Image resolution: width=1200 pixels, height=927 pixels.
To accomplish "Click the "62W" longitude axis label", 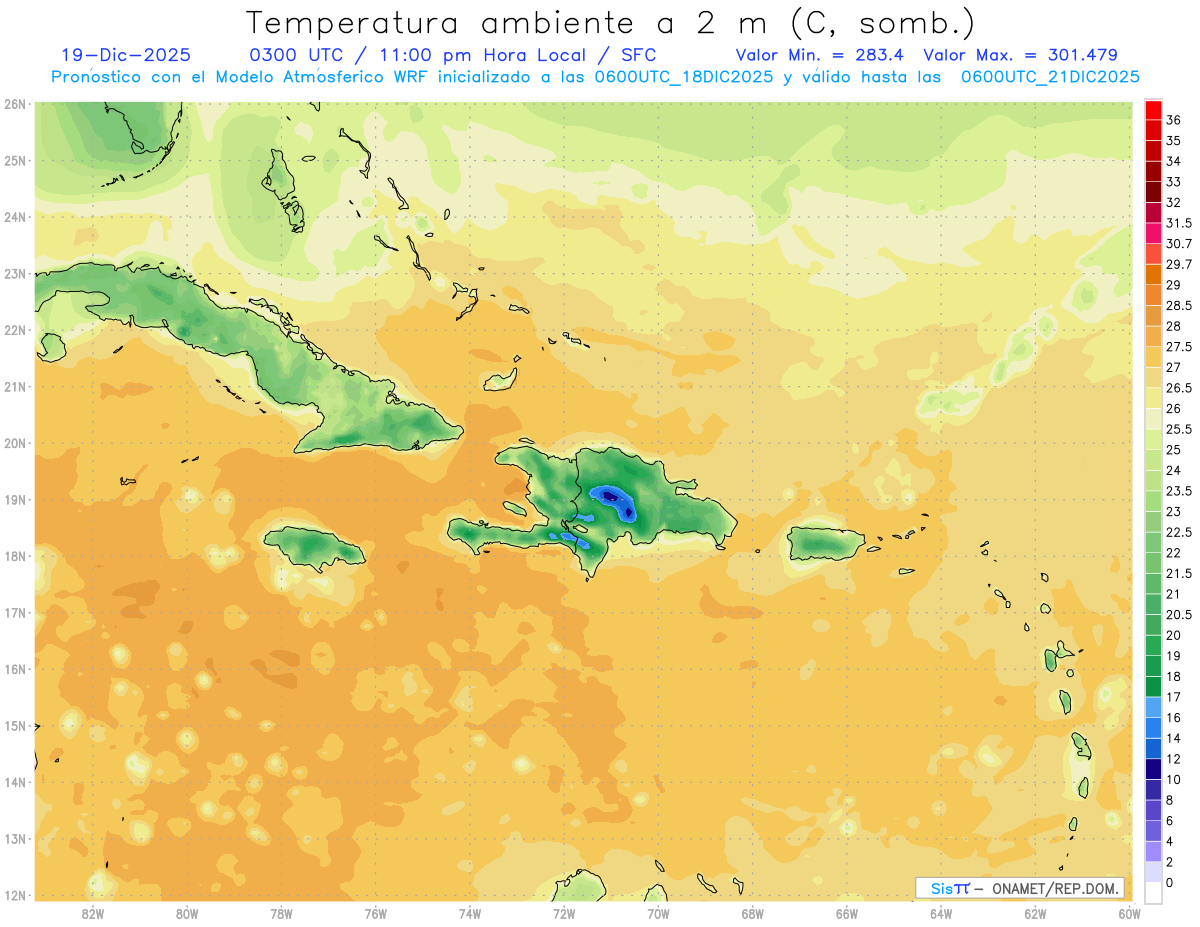I will pos(1035,913).
